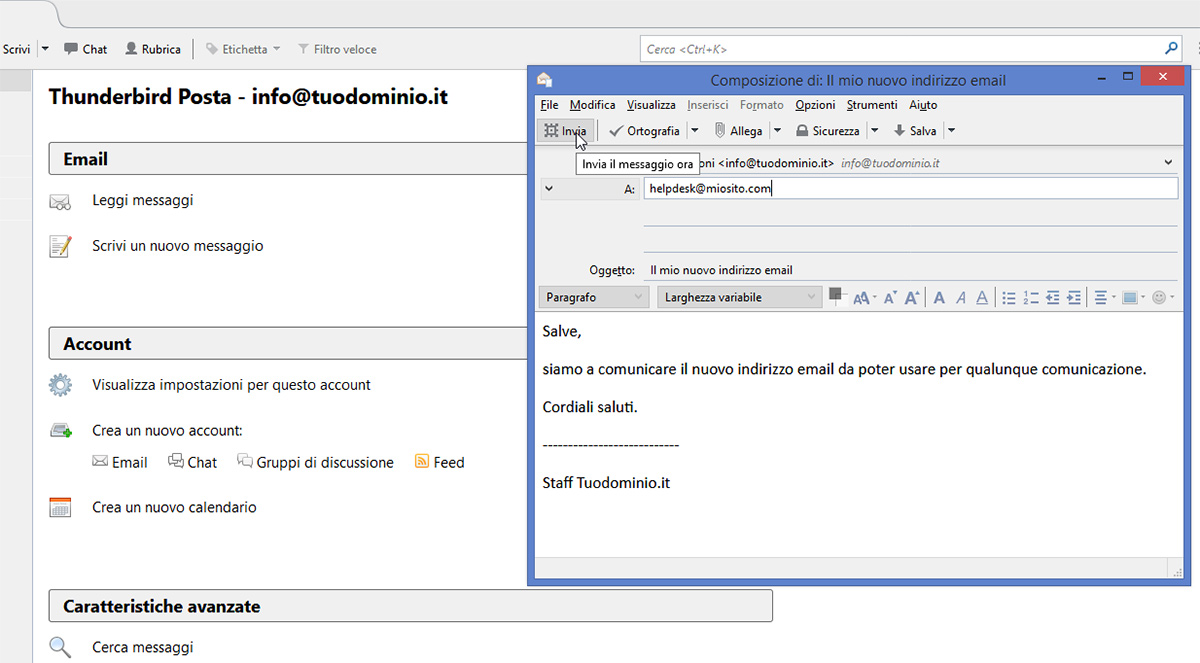Click the Cerca search box
1200x663 pixels.
click(911, 49)
